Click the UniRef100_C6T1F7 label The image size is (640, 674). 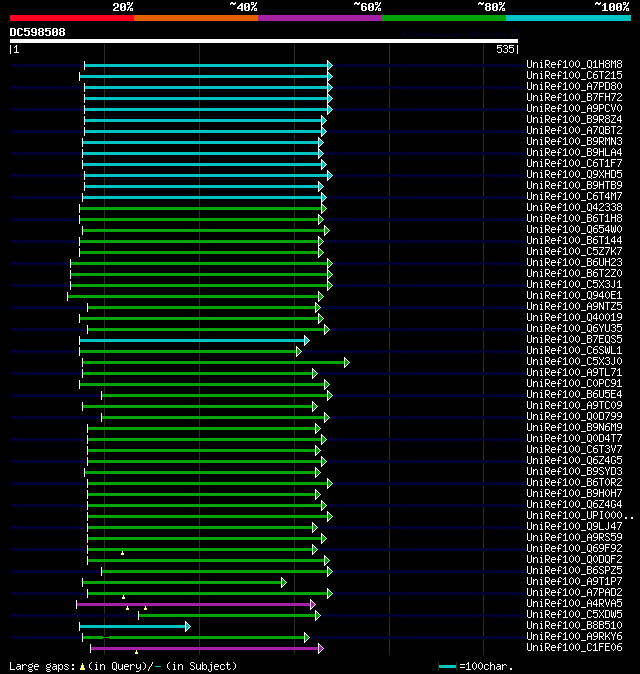pyautogui.click(x=574, y=163)
